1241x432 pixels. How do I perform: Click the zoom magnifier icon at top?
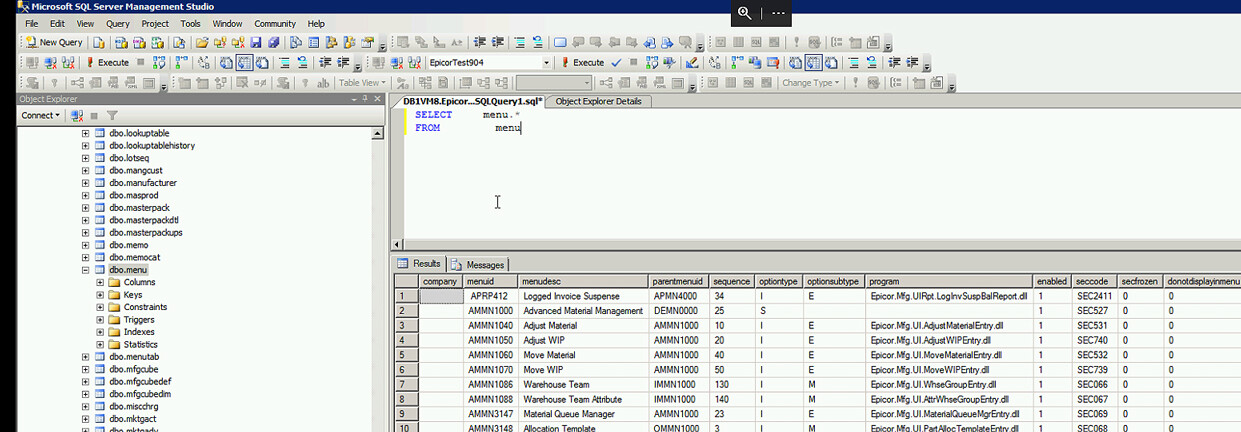pos(744,13)
